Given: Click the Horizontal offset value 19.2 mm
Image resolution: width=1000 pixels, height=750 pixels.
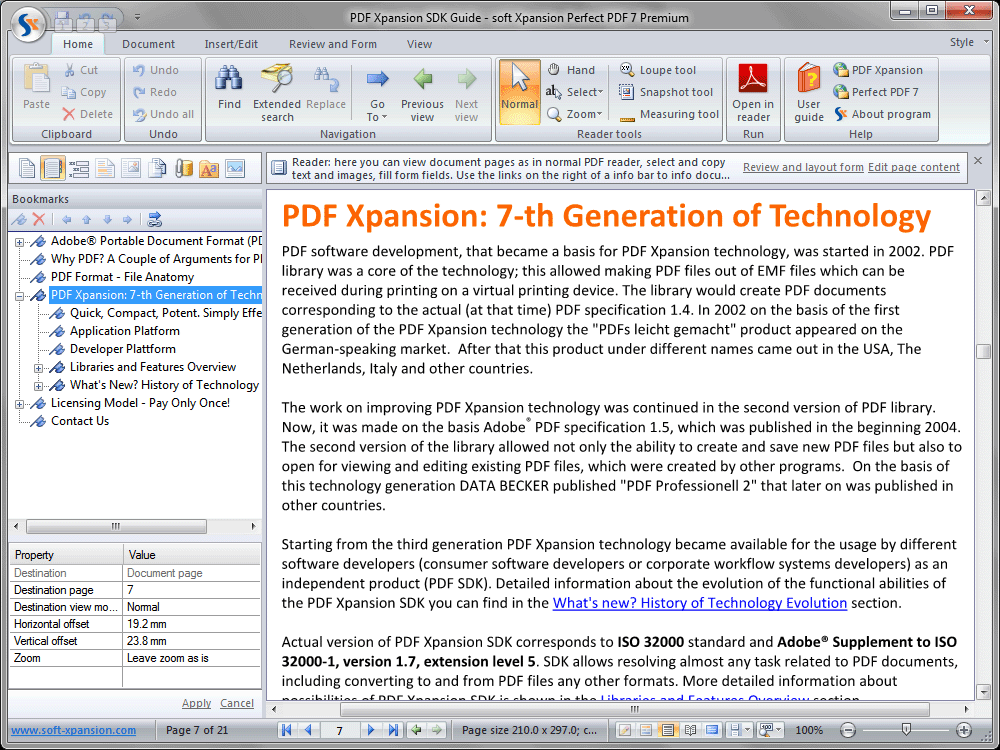Looking at the screenshot, I should pyautogui.click(x=191, y=624).
